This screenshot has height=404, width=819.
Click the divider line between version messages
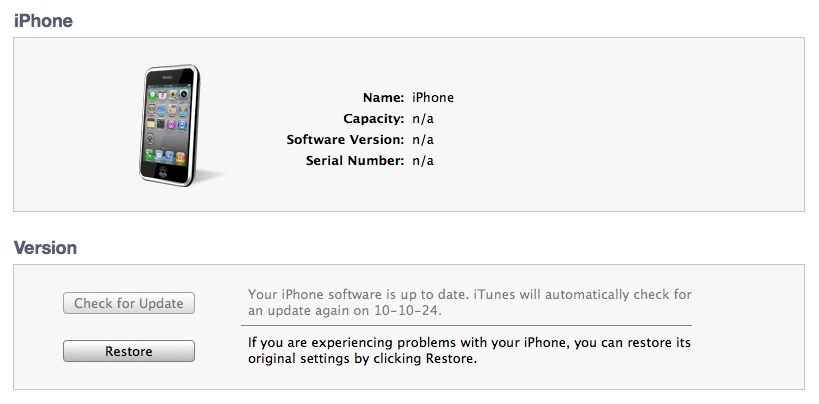click(466, 325)
